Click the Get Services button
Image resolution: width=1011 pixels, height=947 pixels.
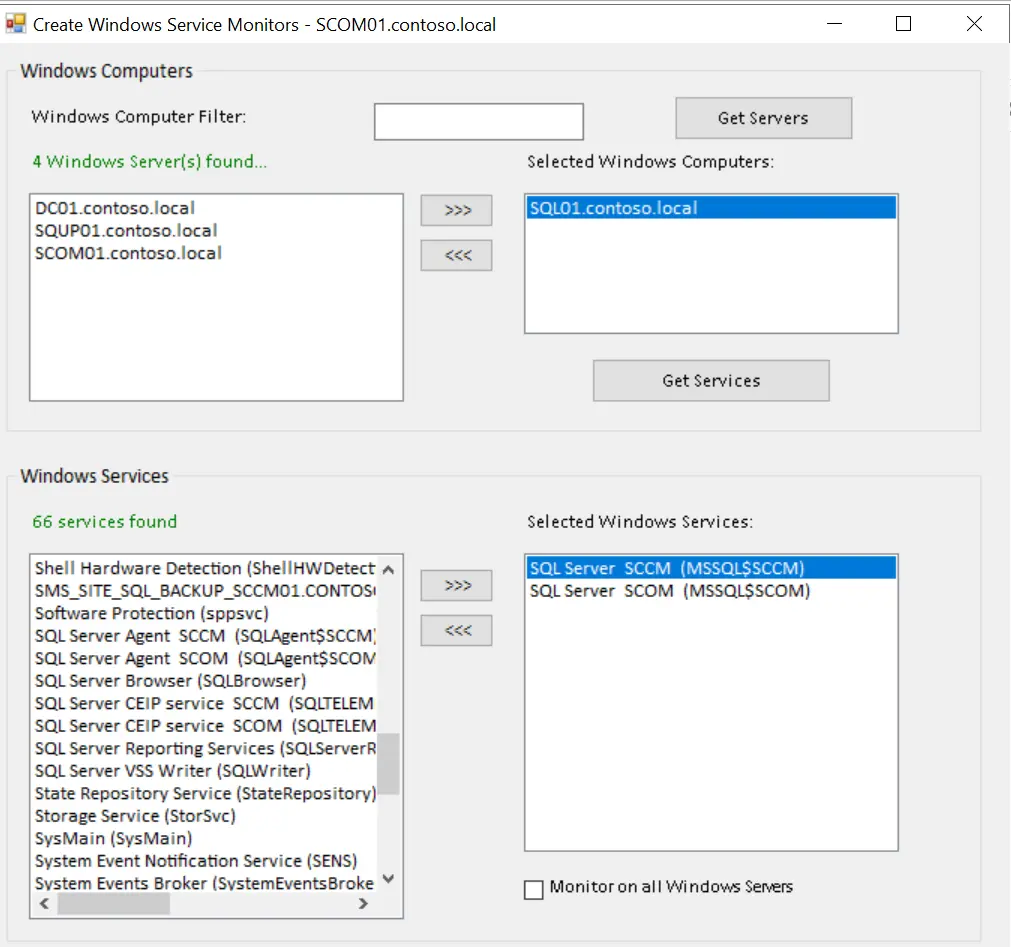point(711,381)
